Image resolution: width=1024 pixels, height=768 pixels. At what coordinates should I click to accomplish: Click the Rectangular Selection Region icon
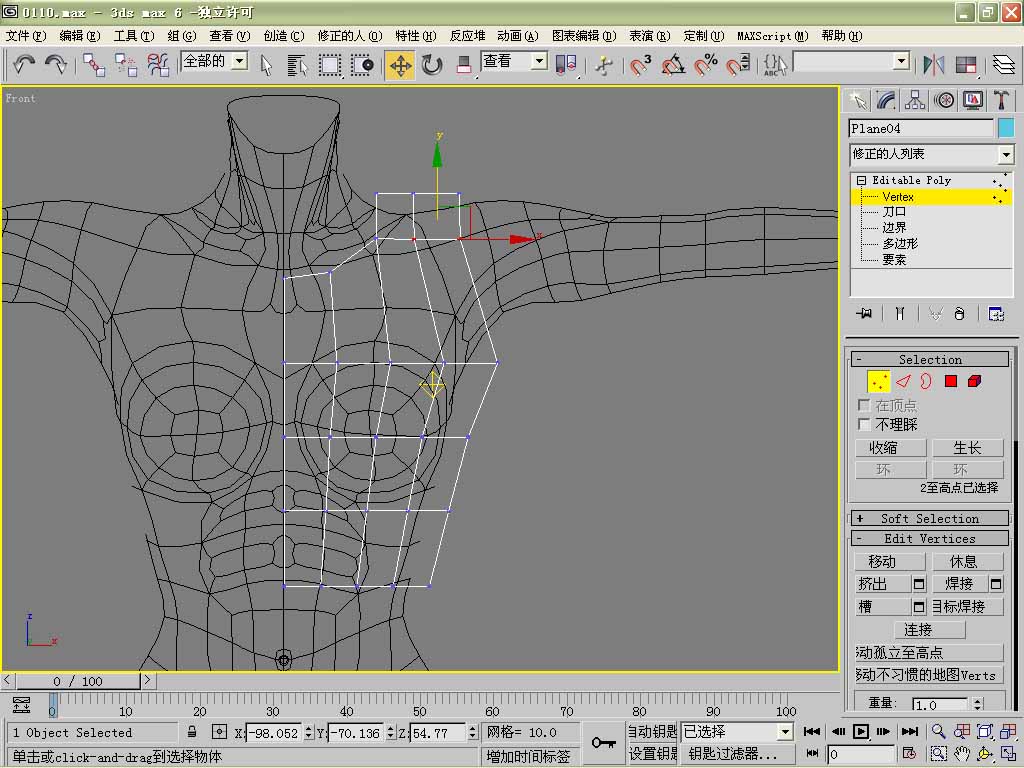pos(330,65)
